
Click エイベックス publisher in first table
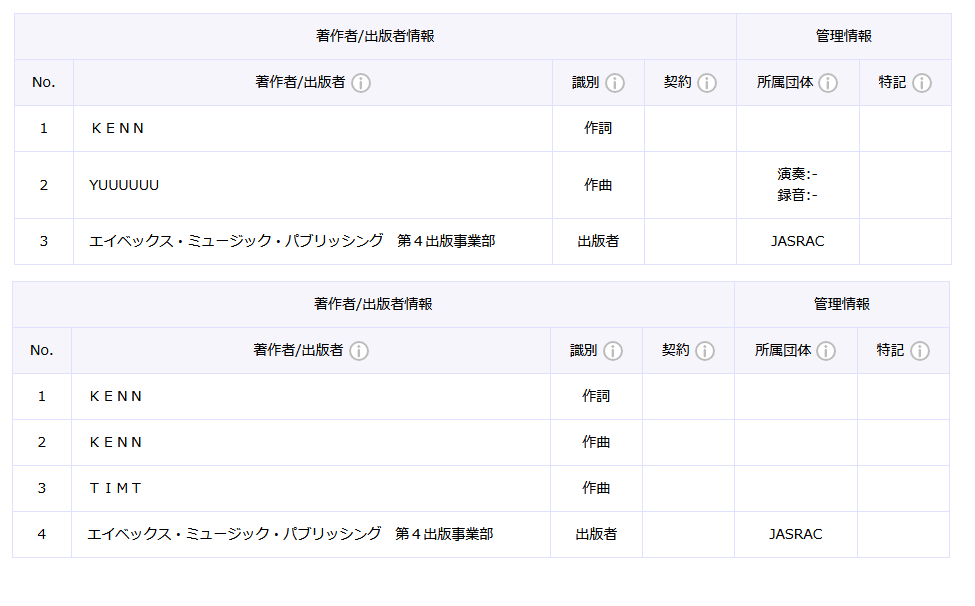point(292,241)
